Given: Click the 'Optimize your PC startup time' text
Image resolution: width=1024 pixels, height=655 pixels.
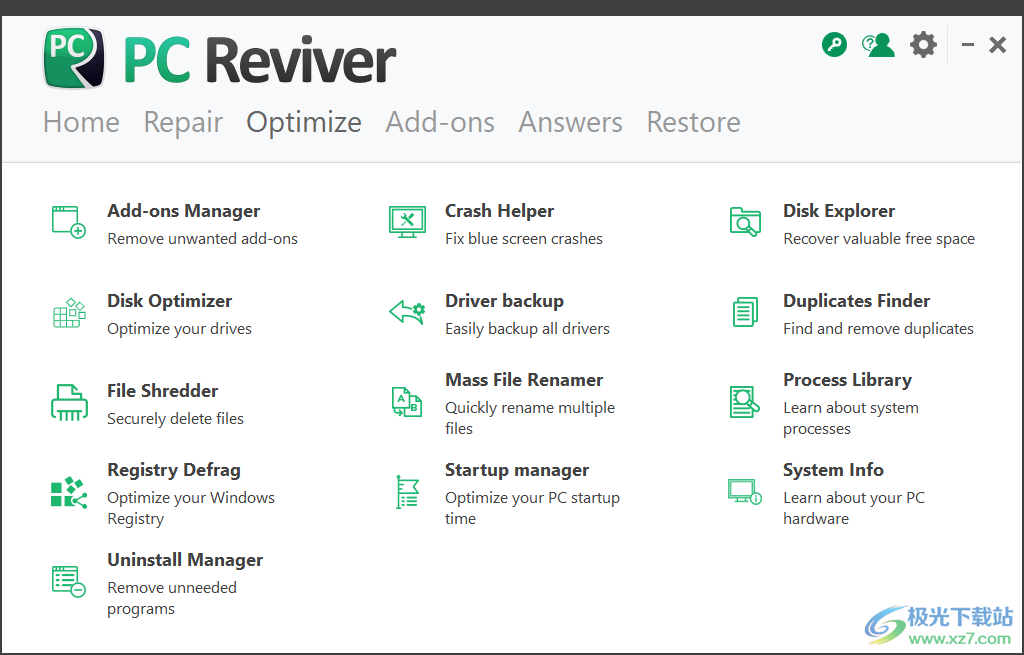Looking at the screenshot, I should [x=532, y=508].
